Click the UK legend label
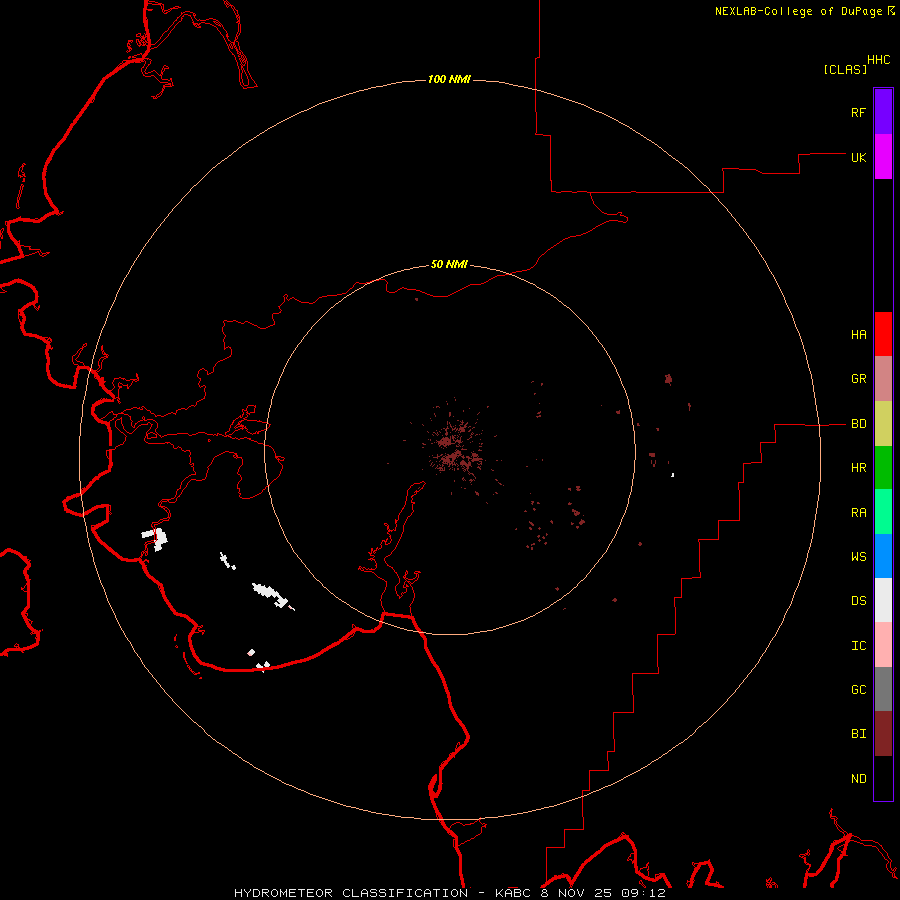 859,157
